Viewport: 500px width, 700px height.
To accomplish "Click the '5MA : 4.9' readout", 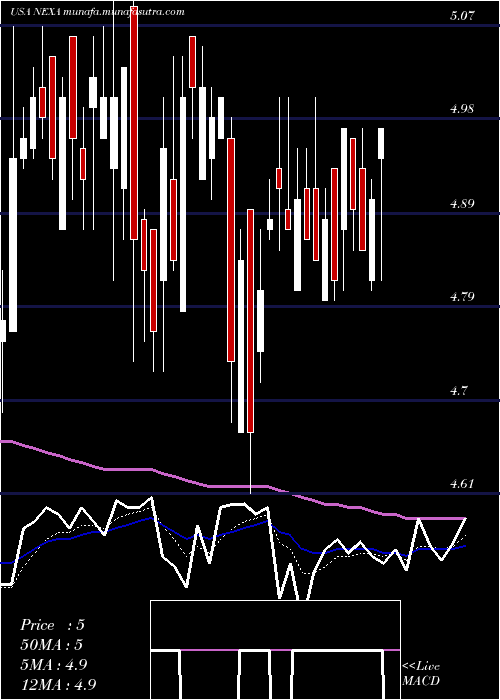I will tap(56, 665).
